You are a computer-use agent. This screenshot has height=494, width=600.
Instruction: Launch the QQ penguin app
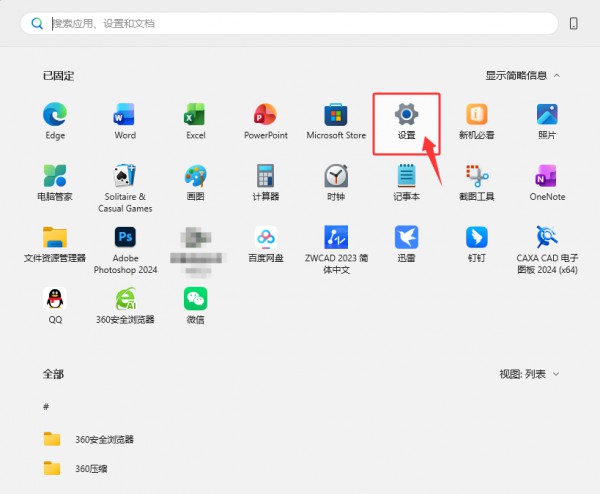click(x=55, y=306)
